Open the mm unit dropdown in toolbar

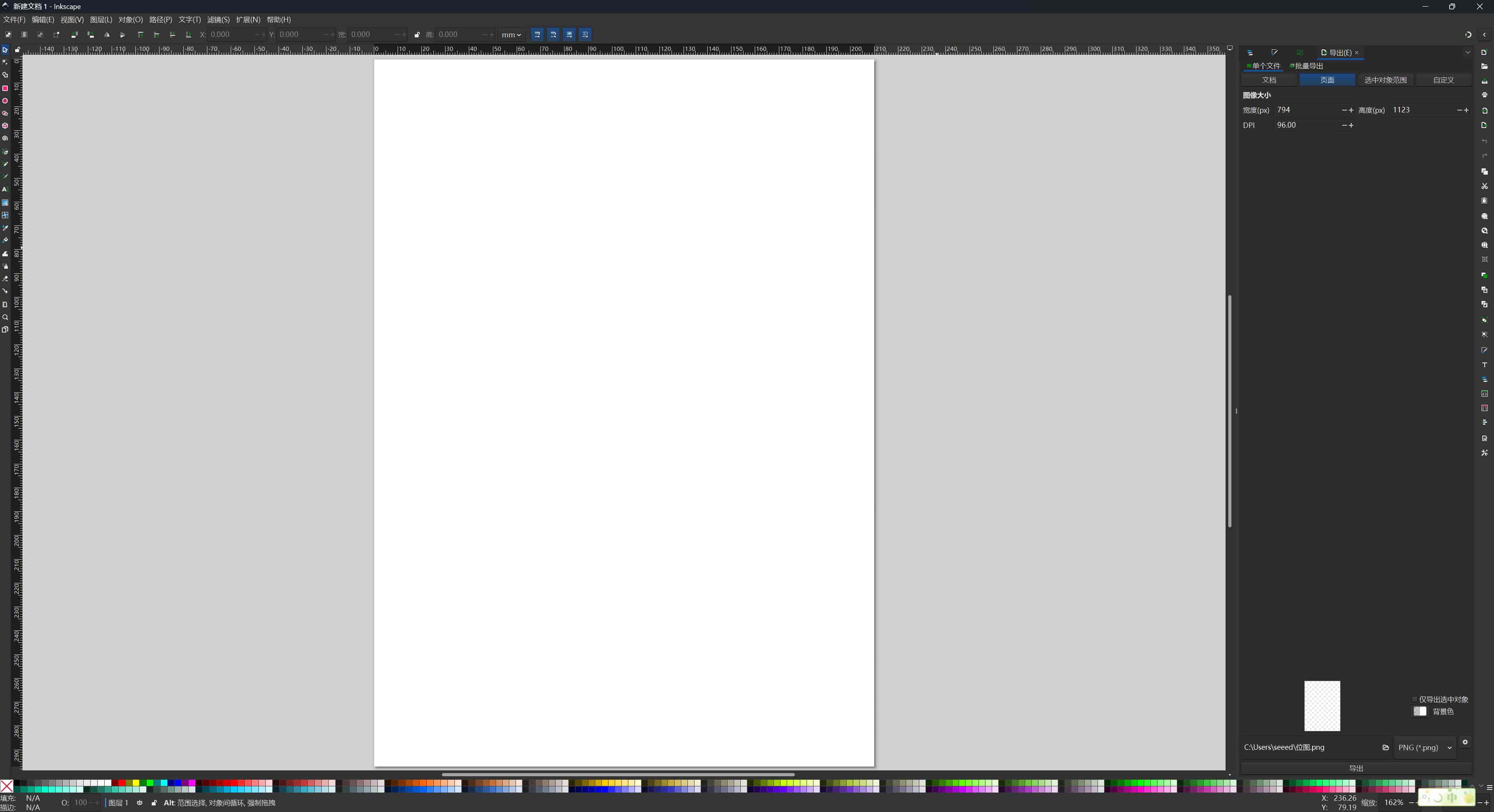[511, 34]
